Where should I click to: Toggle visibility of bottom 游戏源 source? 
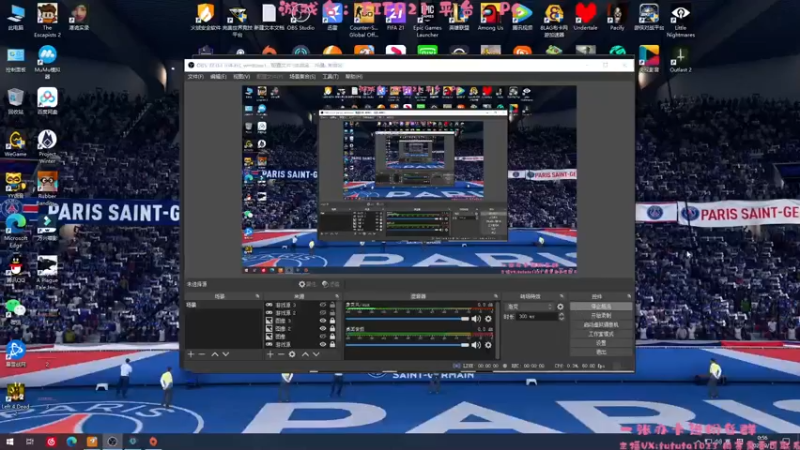pos(322,344)
